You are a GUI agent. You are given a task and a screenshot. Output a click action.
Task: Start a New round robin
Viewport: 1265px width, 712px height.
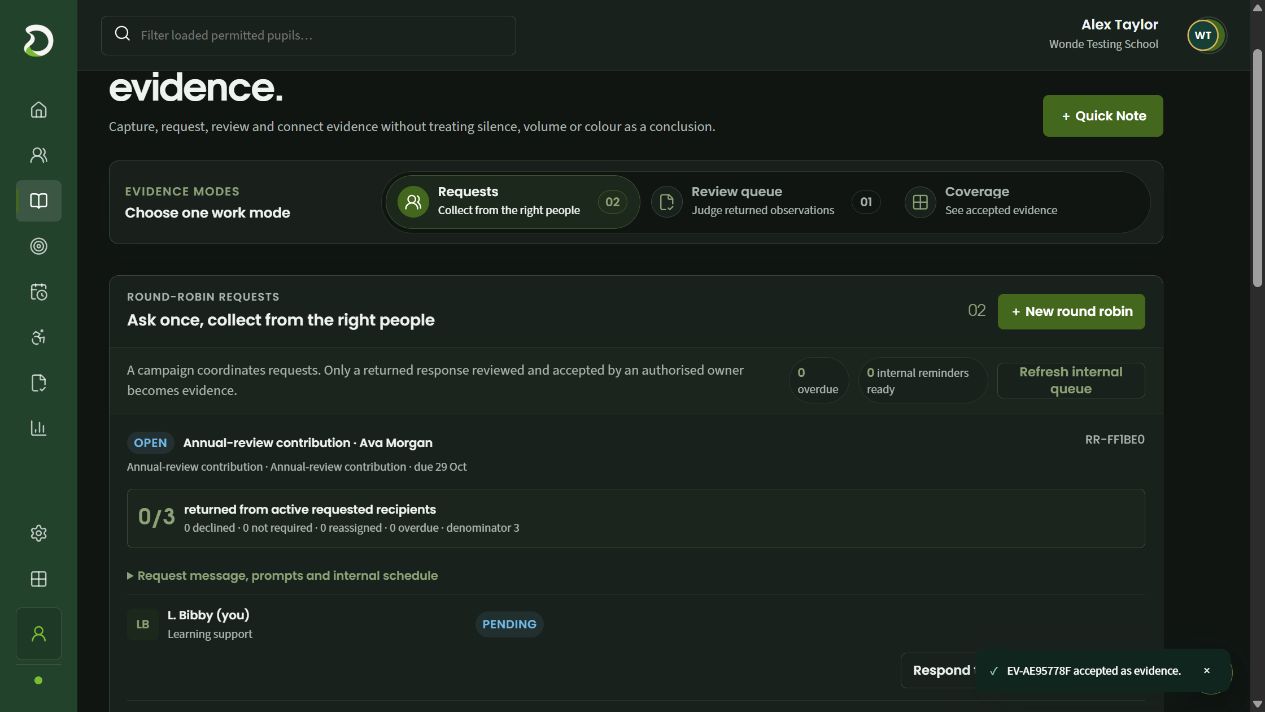(1071, 311)
